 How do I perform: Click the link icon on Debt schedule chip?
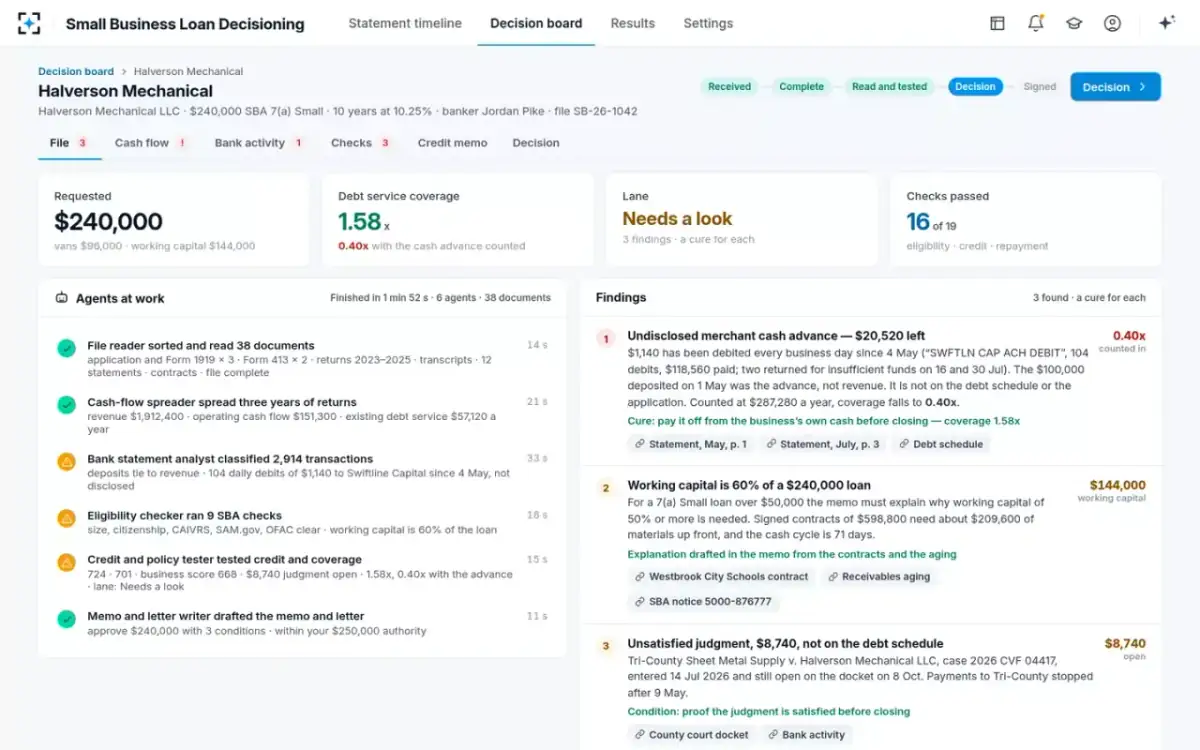point(904,444)
